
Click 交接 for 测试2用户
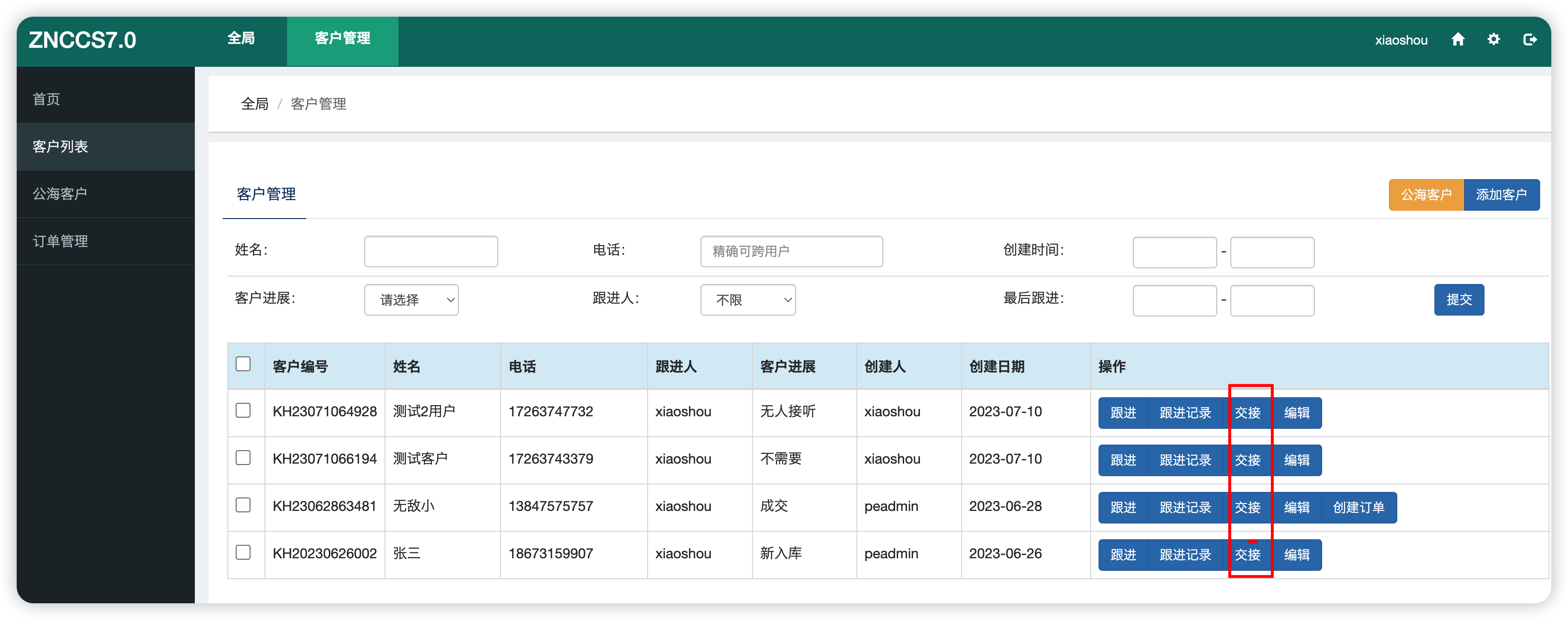tap(1247, 412)
